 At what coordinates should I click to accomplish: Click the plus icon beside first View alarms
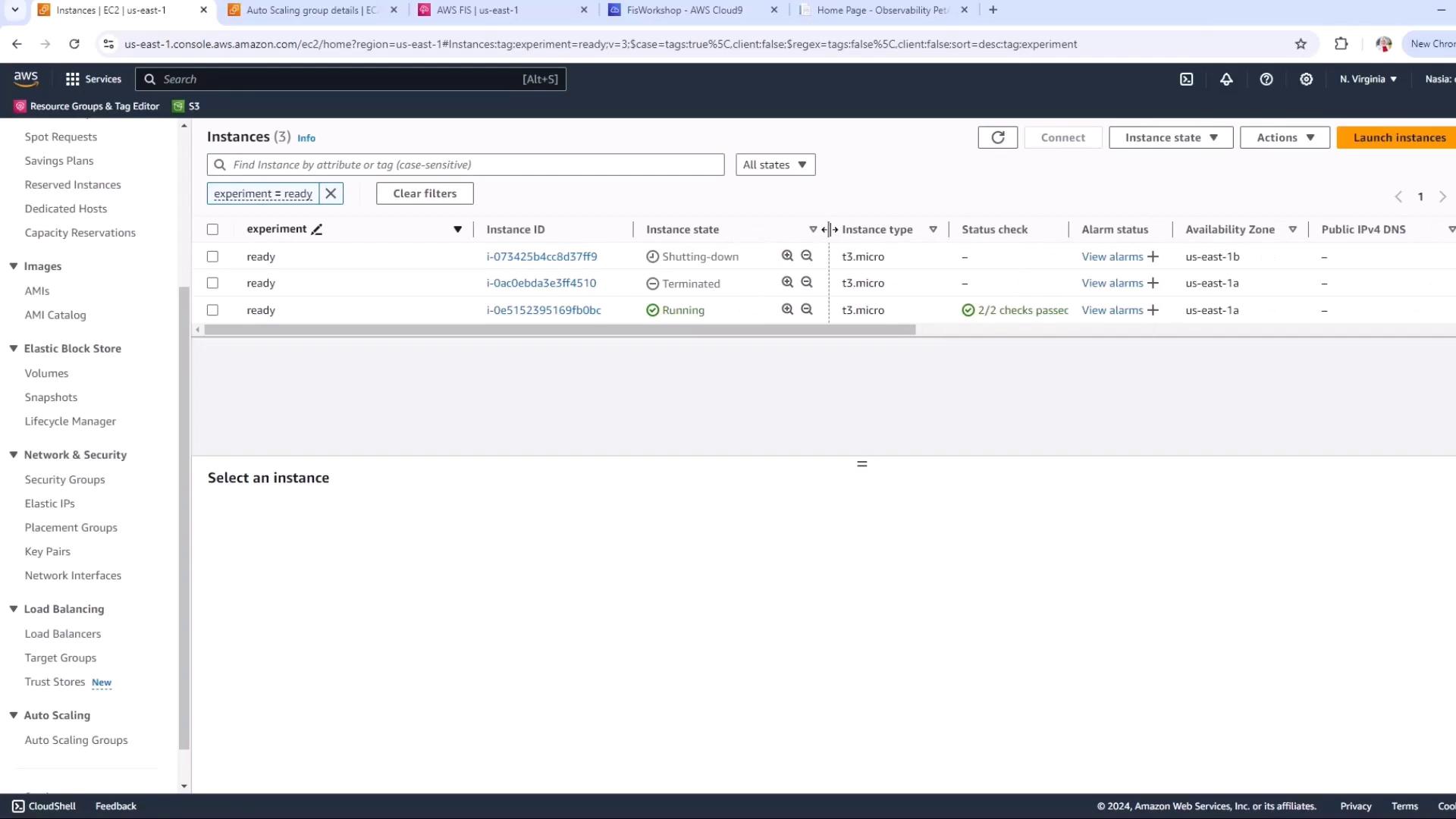[x=1153, y=257]
